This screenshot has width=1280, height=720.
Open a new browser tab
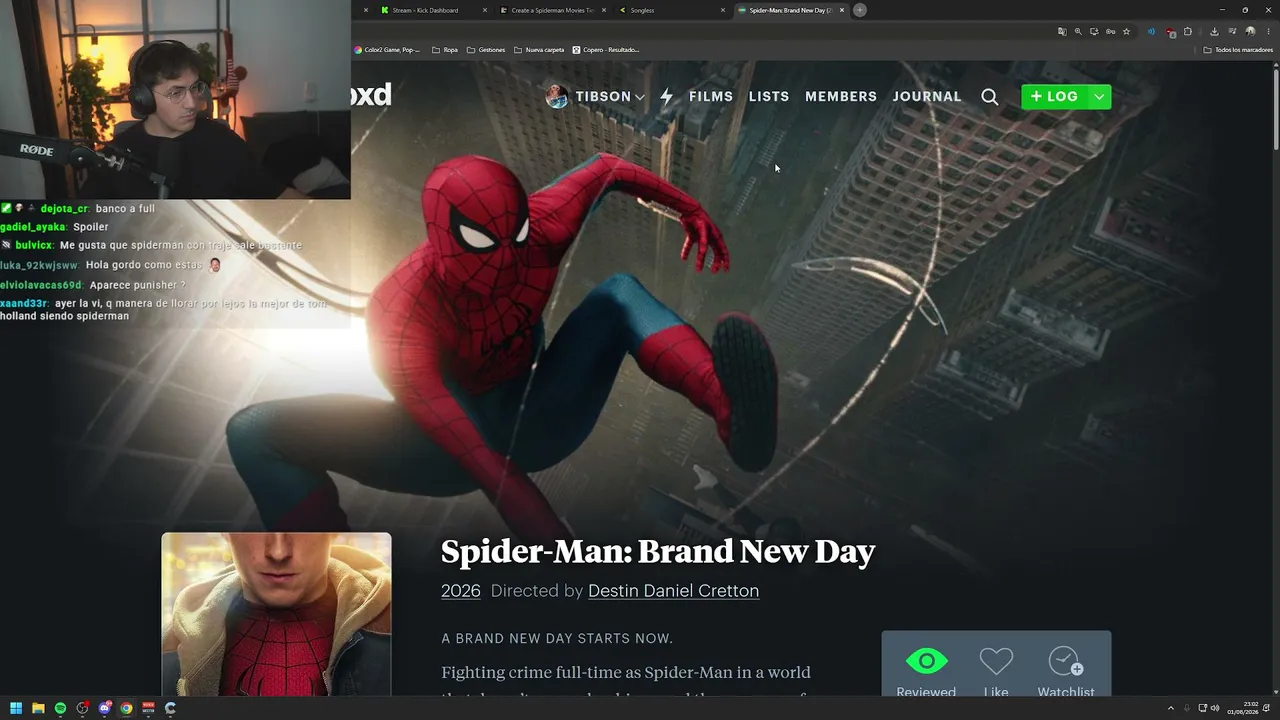(x=859, y=10)
